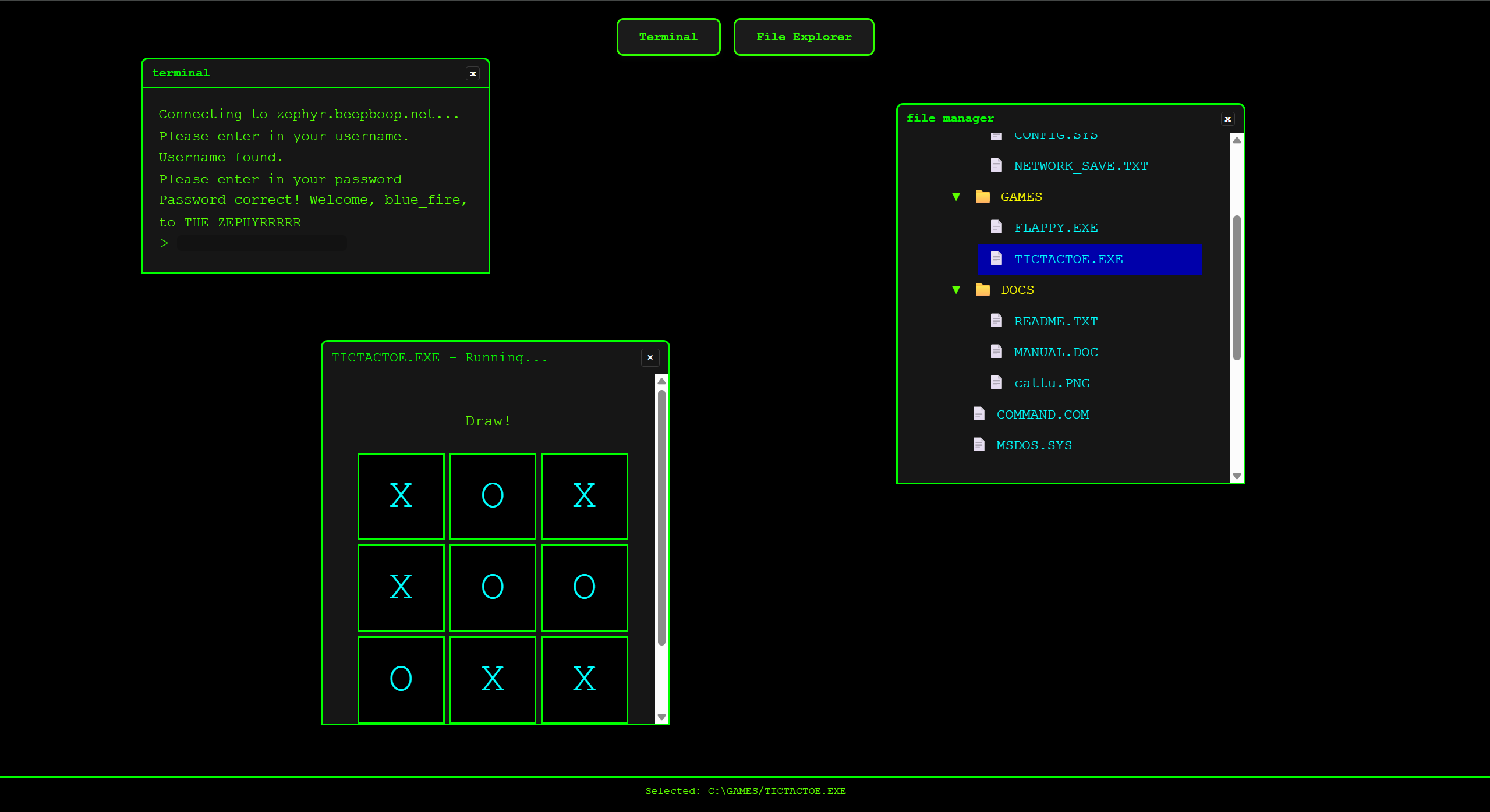The image size is (1490, 812).
Task: Open File Explorer from top bar
Action: point(803,37)
